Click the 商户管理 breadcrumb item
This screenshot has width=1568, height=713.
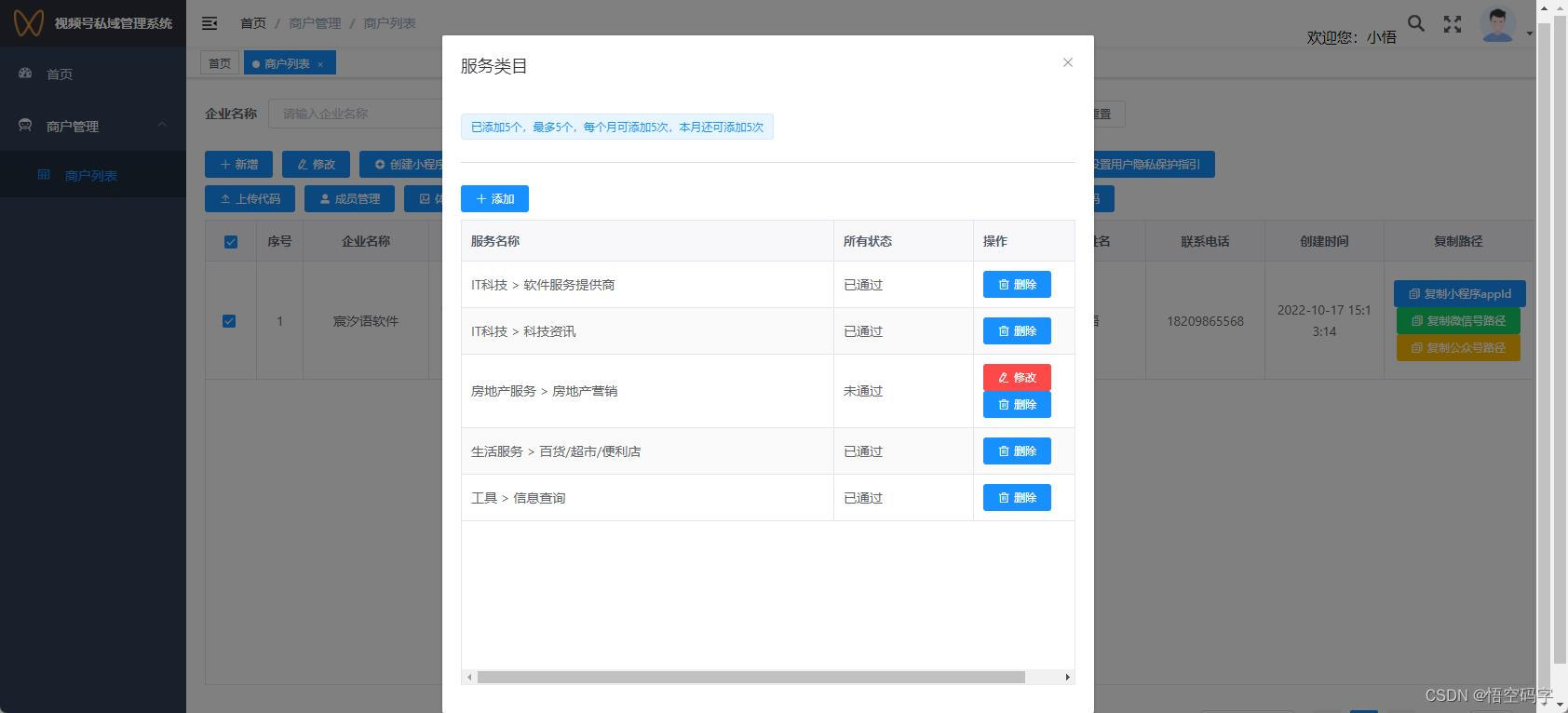(x=315, y=23)
